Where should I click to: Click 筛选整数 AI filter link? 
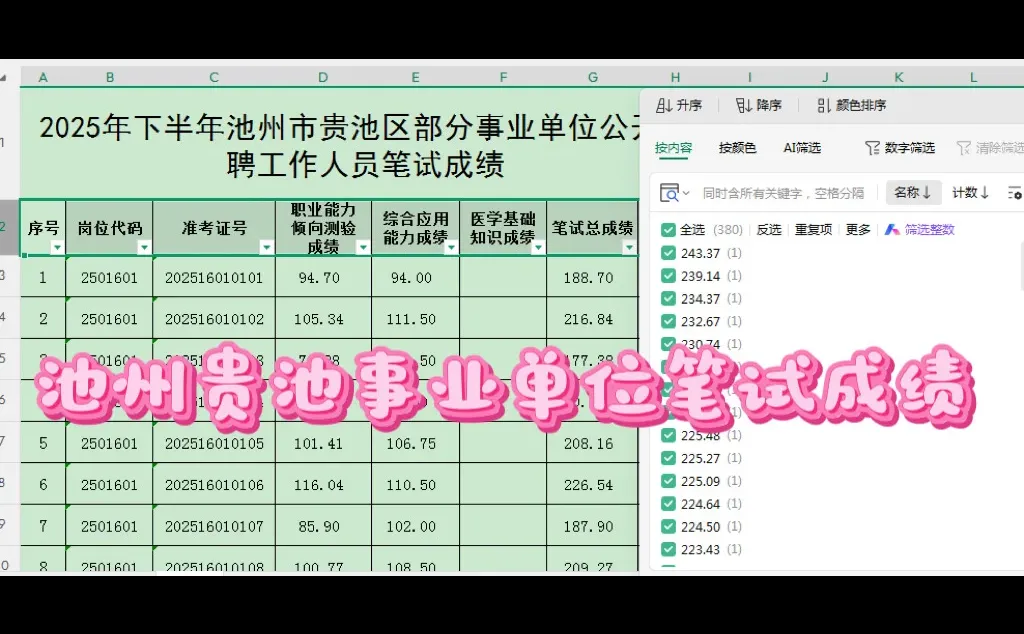coord(920,230)
